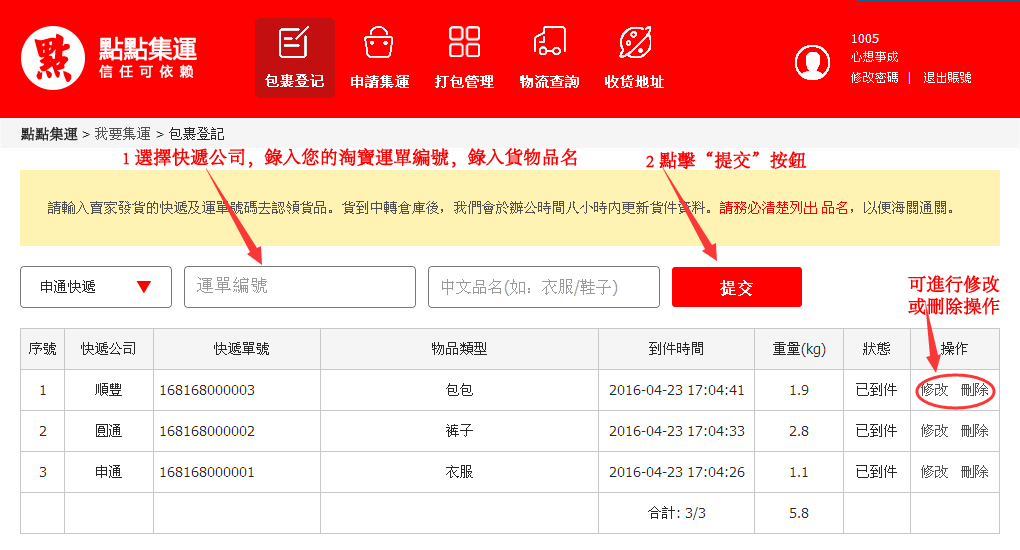The width and height of the screenshot is (1020, 550).
Task: Click 修改 for the 順豐 row
Action: click(934, 390)
